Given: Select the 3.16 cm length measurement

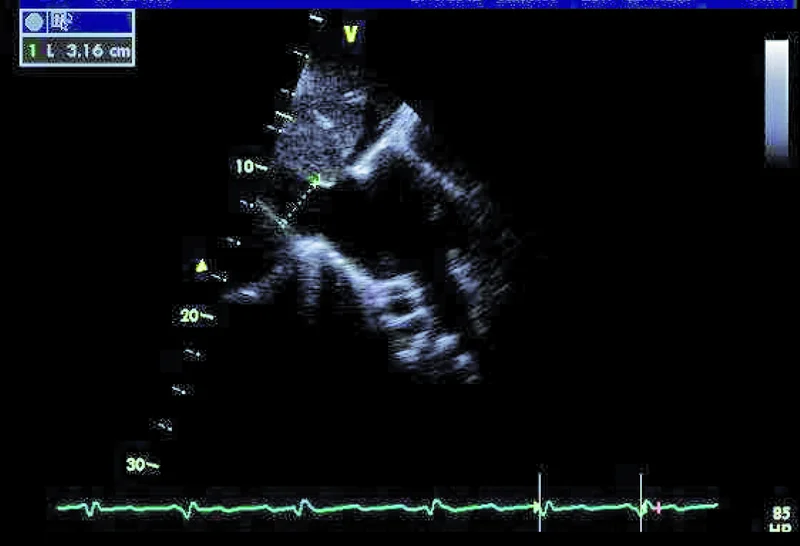Looking at the screenshot, I should click(x=78, y=51).
